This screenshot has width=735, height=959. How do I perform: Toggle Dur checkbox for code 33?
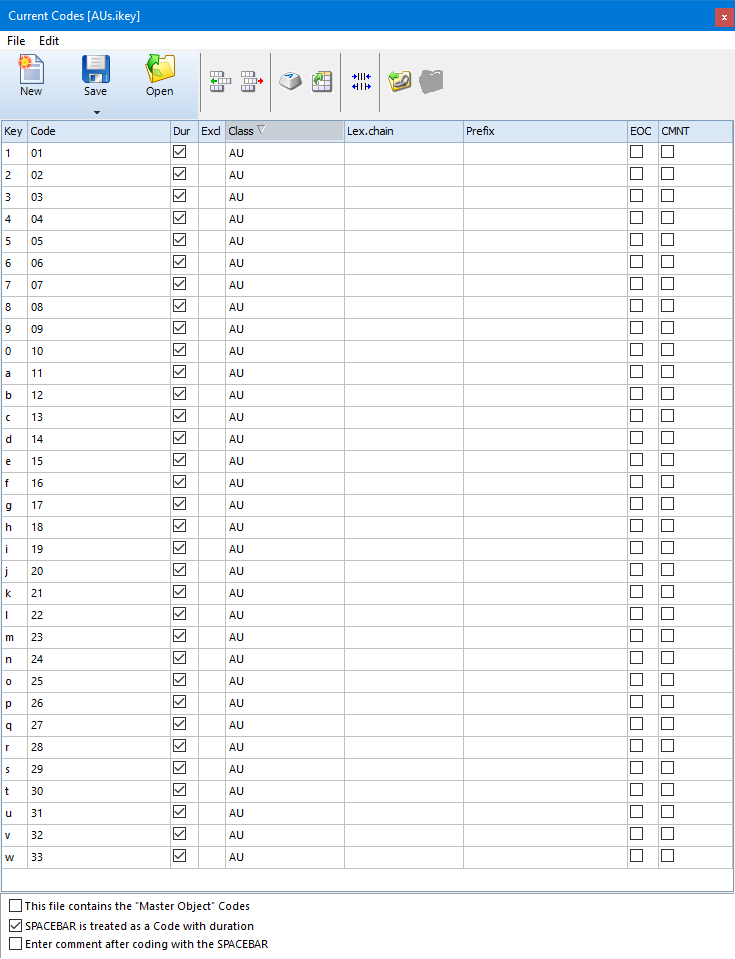point(180,856)
